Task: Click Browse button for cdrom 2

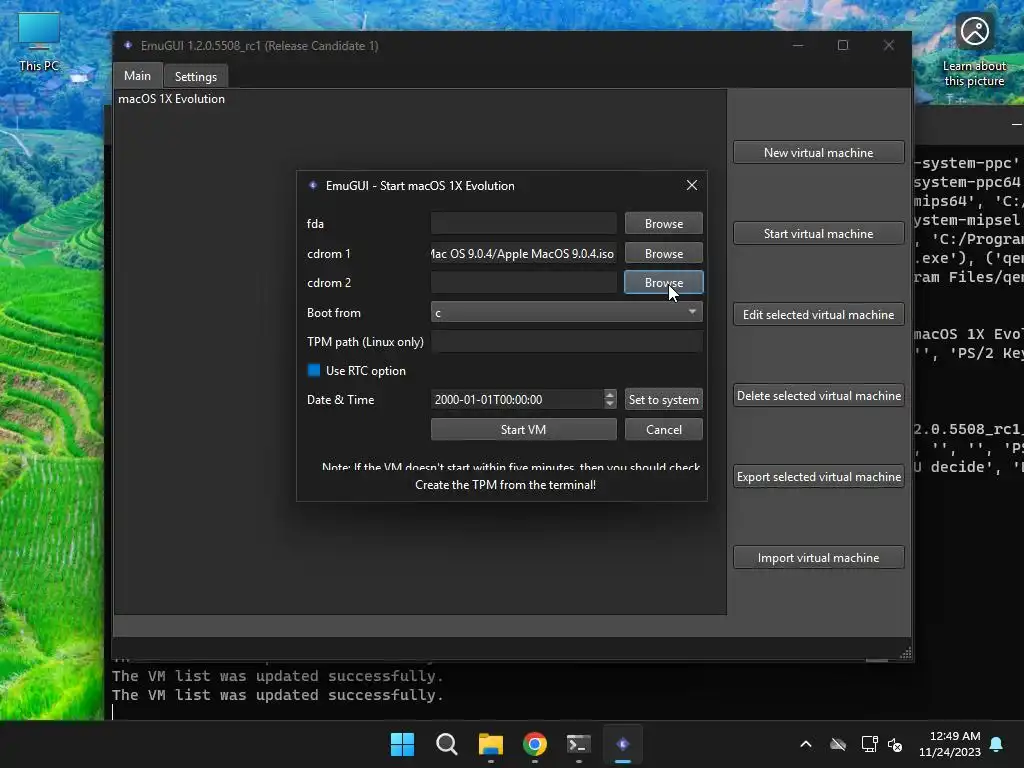Action: click(664, 282)
